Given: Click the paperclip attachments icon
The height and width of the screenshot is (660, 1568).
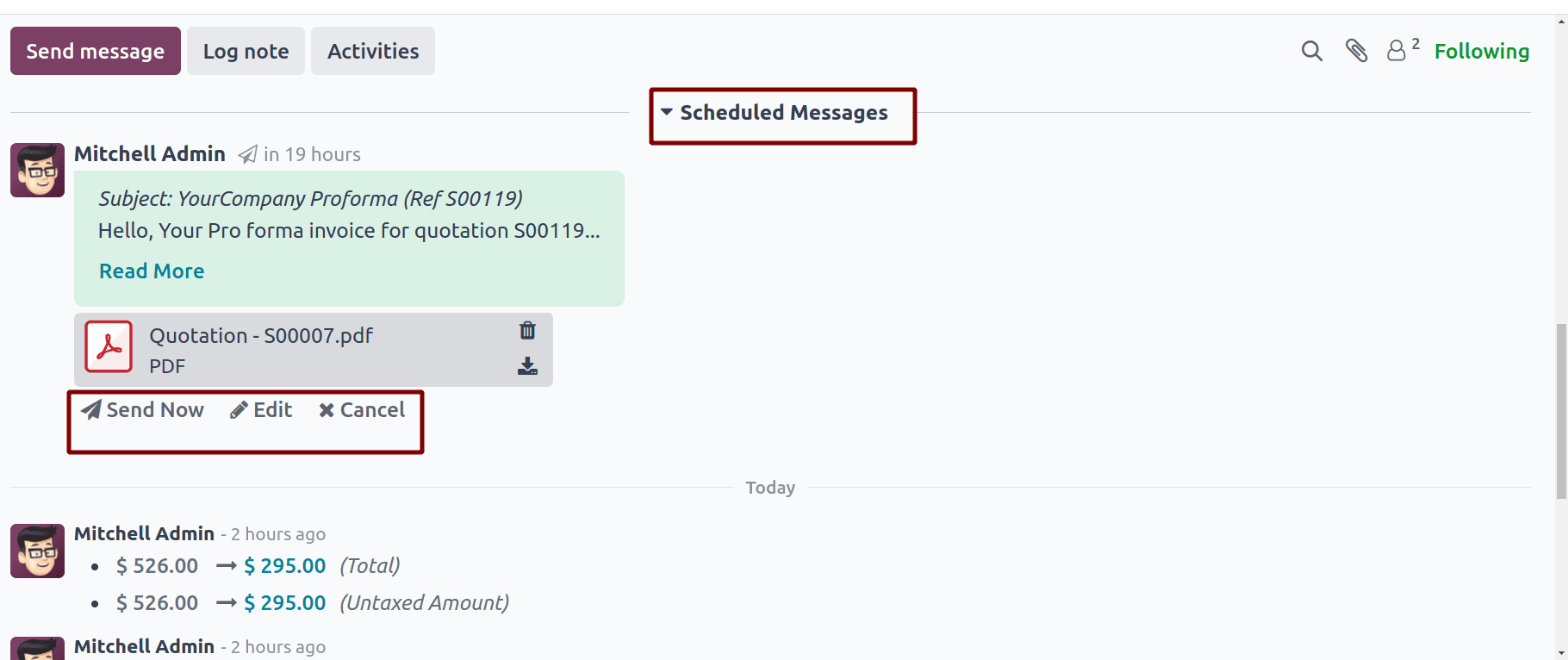Looking at the screenshot, I should (x=1356, y=52).
